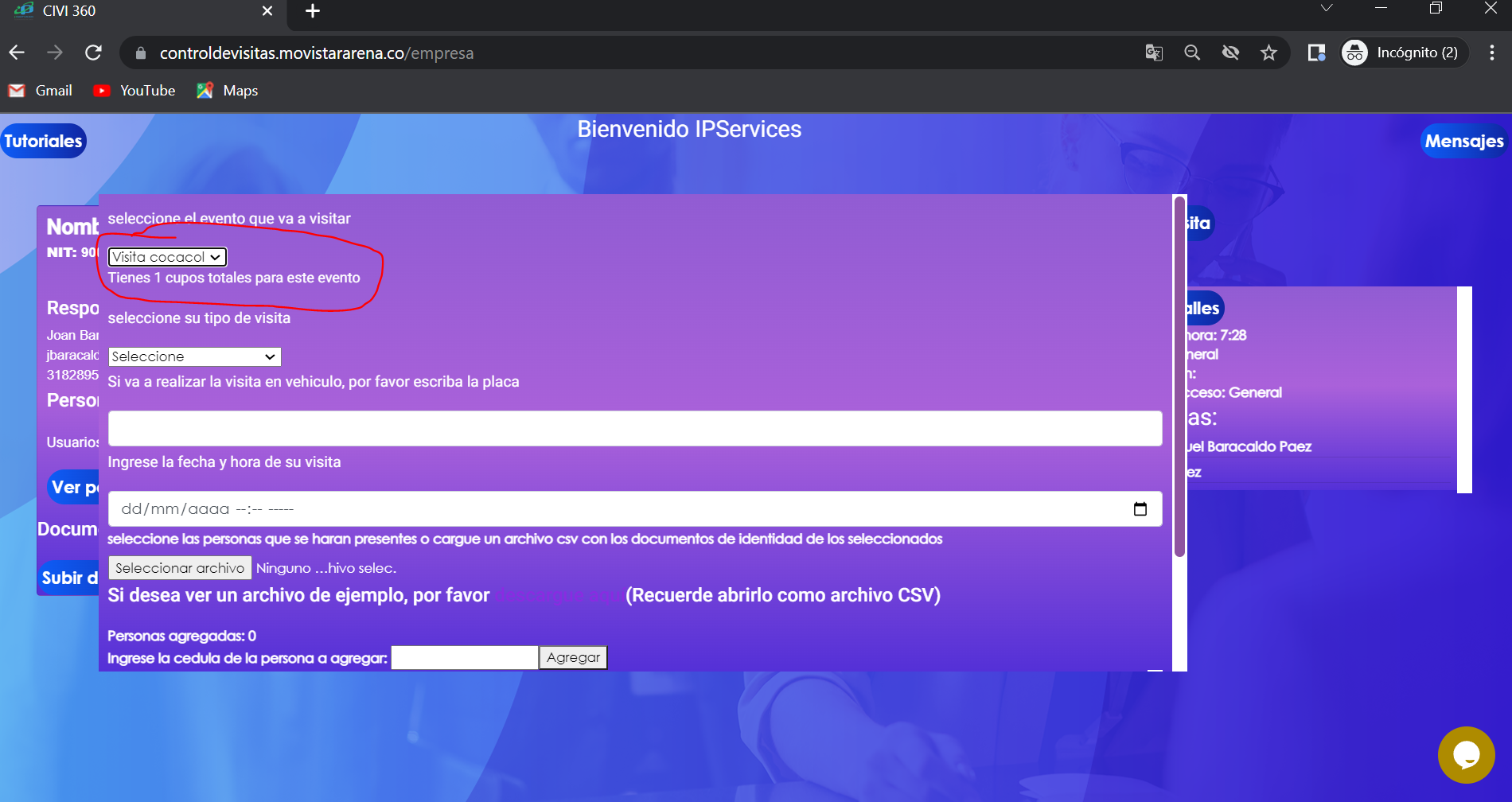Restore down the browser window
Viewport: 1512px width, 802px height.
coord(1436,8)
